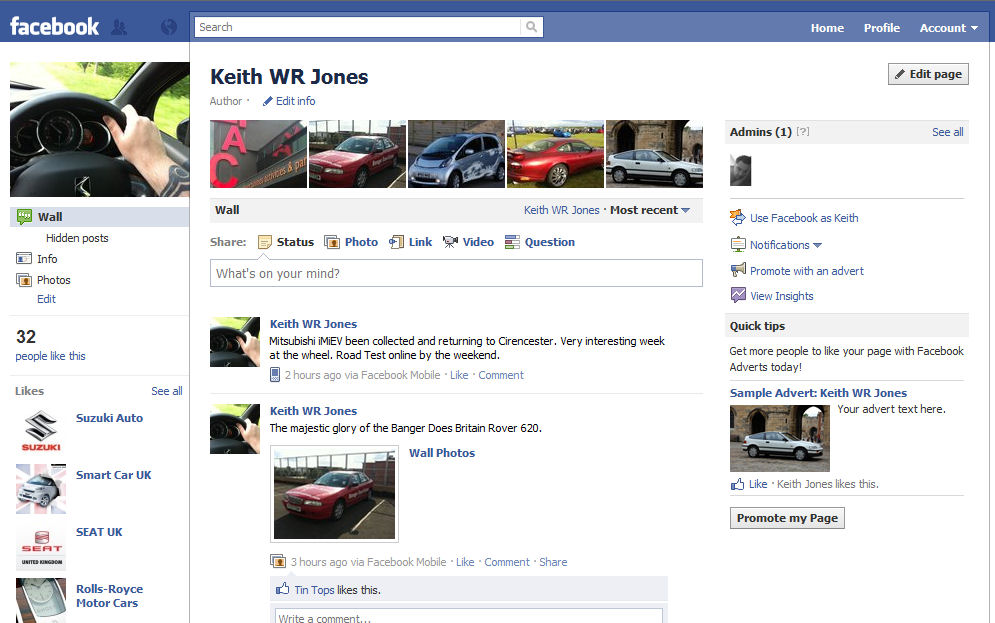Click the search magnifier icon
This screenshot has width=995, height=623.
point(532,27)
